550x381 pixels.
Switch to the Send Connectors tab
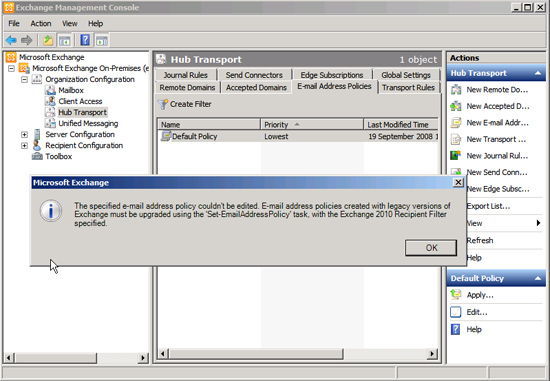pyautogui.click(x=254, y=75)
